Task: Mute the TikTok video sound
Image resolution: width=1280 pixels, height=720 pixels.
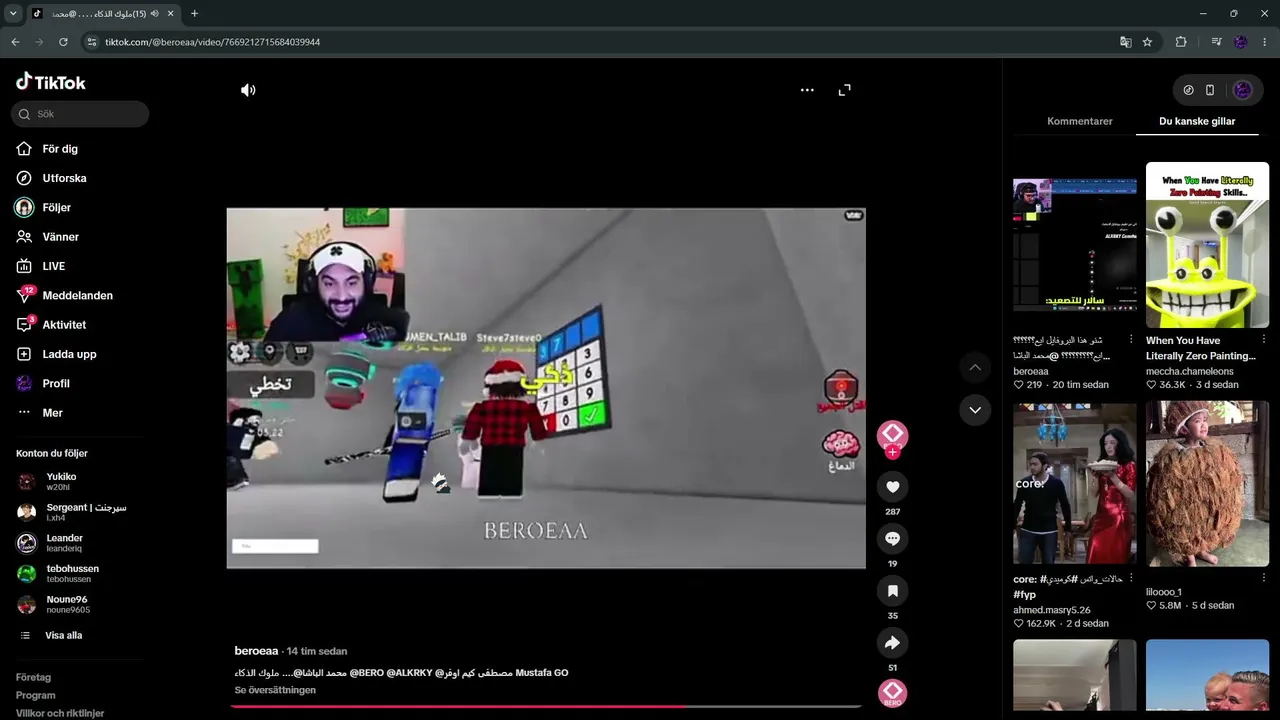Action: (x=248, y=90)
